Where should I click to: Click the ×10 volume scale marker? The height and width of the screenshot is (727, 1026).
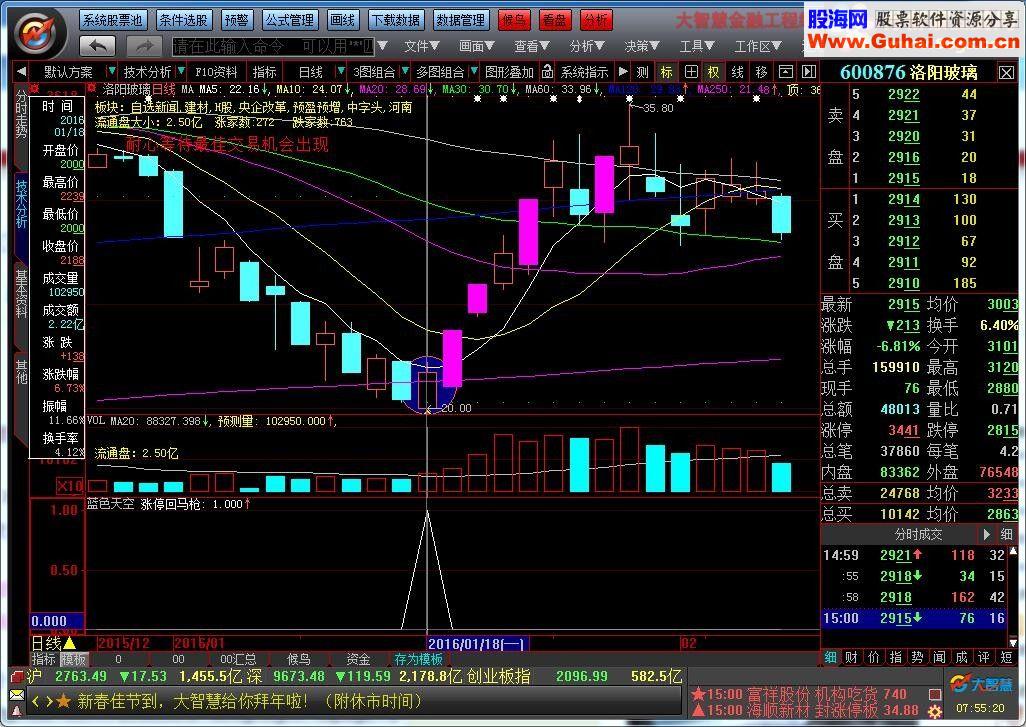point(69,486)
